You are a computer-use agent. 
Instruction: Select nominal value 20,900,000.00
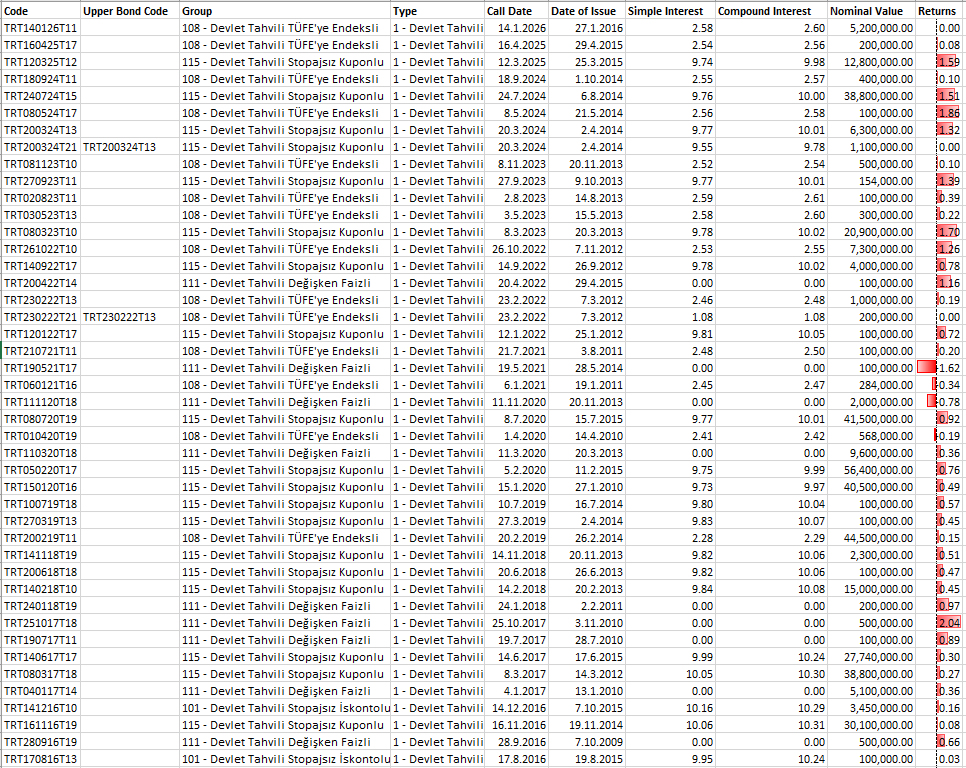click(872, 232)
